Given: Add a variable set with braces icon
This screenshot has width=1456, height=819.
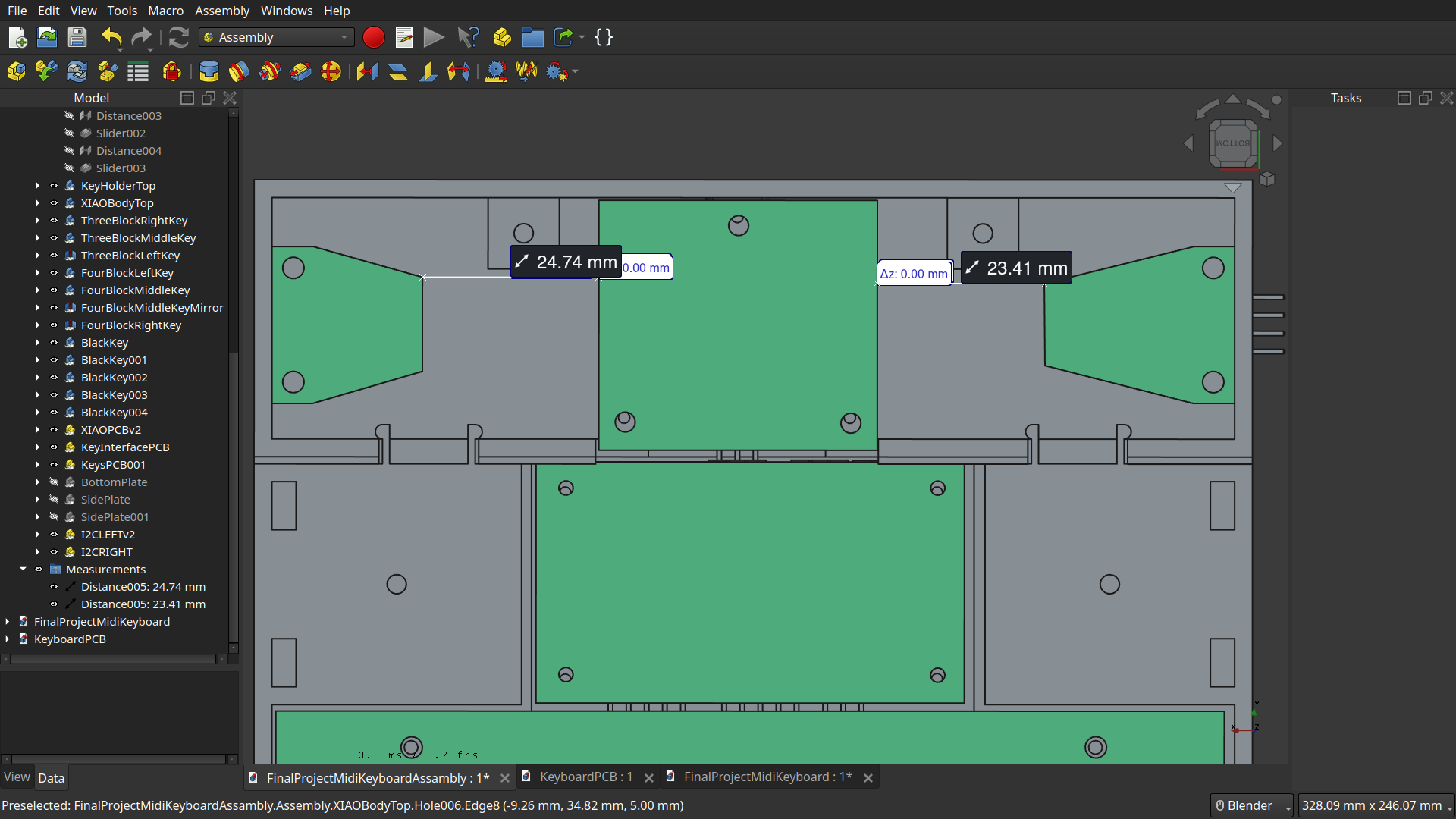Looking at the screenshot, I should coord(604,37).
